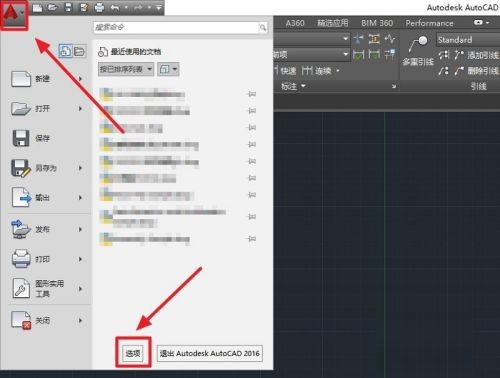Switch to the A360 ribbon tab
This screenshot has height=378, width=500.
pos(295,23)
